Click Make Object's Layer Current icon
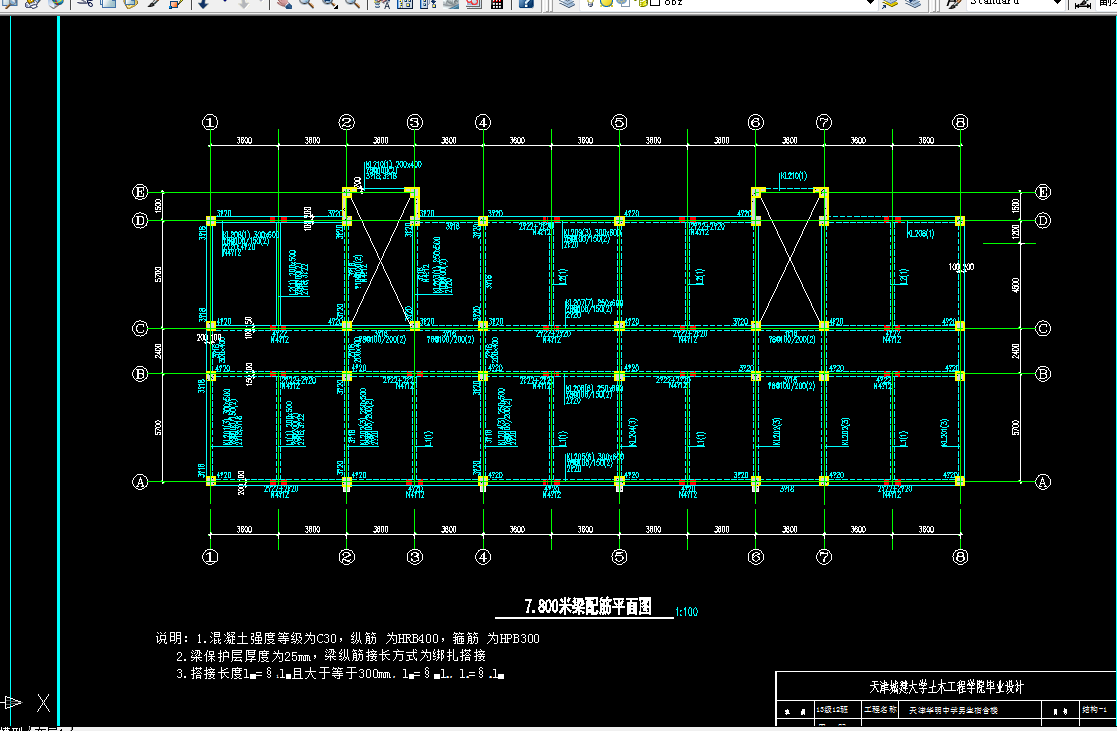This screenshot has width=1117, height=731. click(889, 4)
